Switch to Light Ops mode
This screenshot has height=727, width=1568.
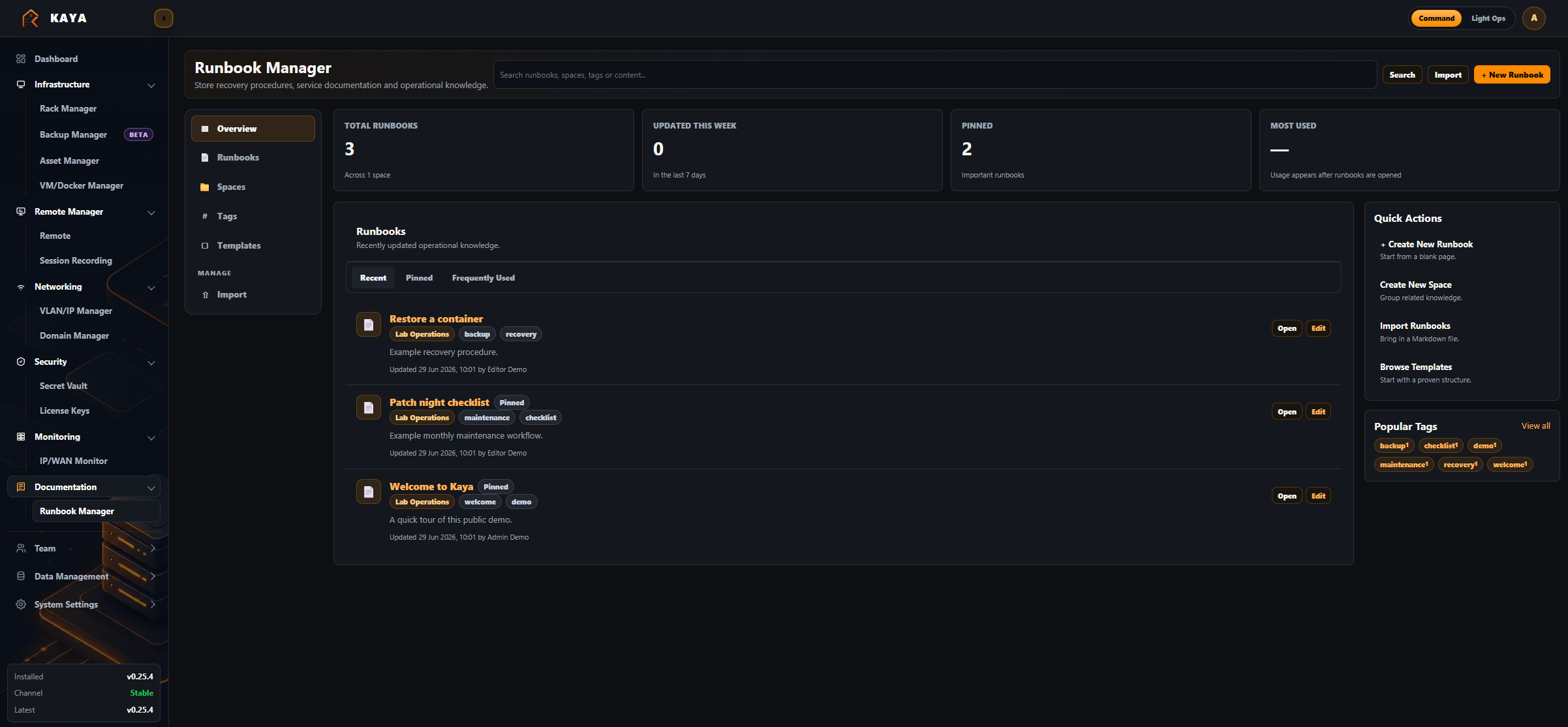pos(1488,18)
